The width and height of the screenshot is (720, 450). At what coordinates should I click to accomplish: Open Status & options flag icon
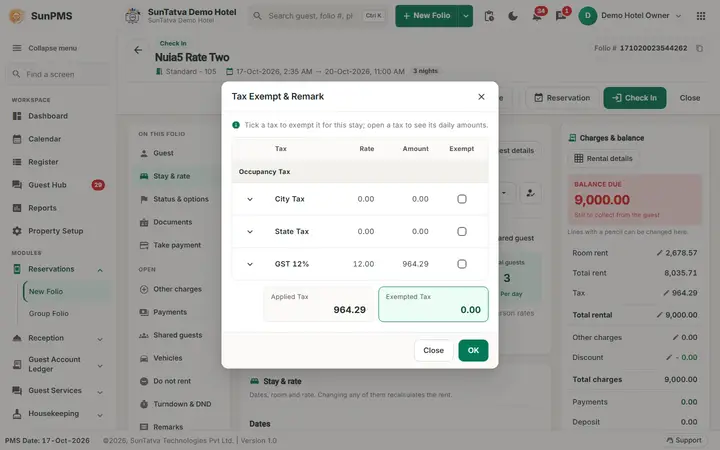(x=144, y=199)
